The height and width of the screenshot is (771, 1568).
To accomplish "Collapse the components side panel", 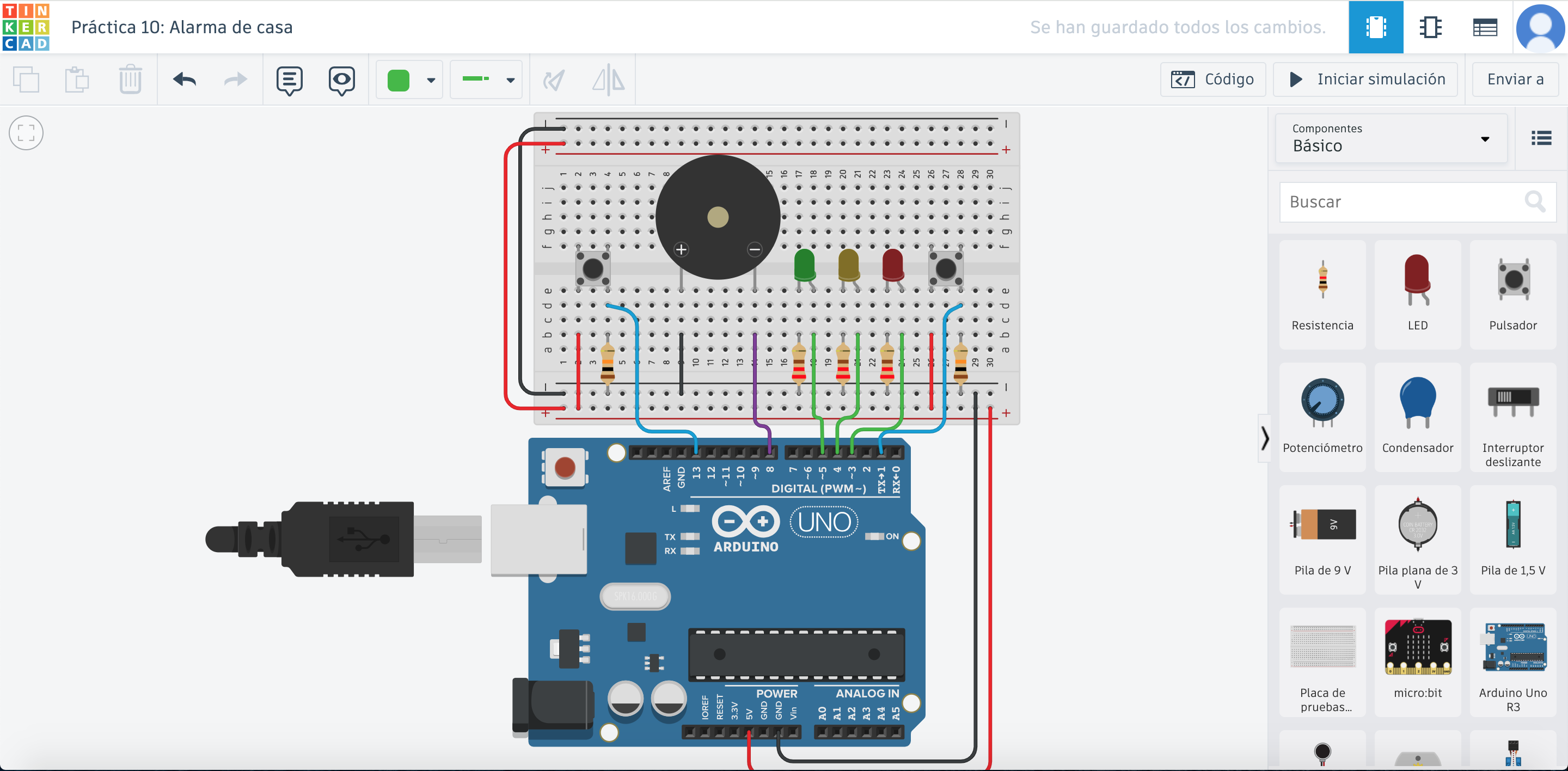I will (1265, 438).
